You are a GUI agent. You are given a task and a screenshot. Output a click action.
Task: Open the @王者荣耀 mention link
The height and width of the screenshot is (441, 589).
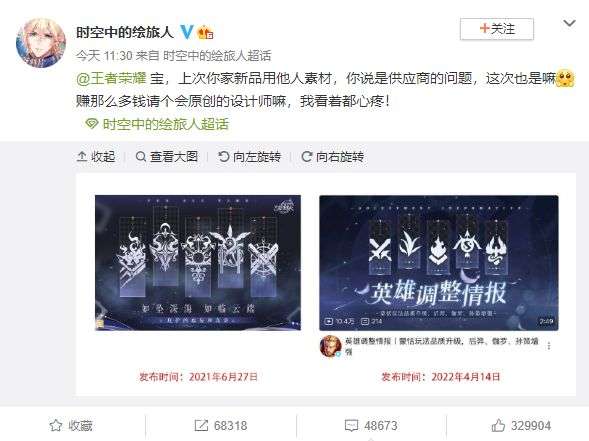click(111, 79)
